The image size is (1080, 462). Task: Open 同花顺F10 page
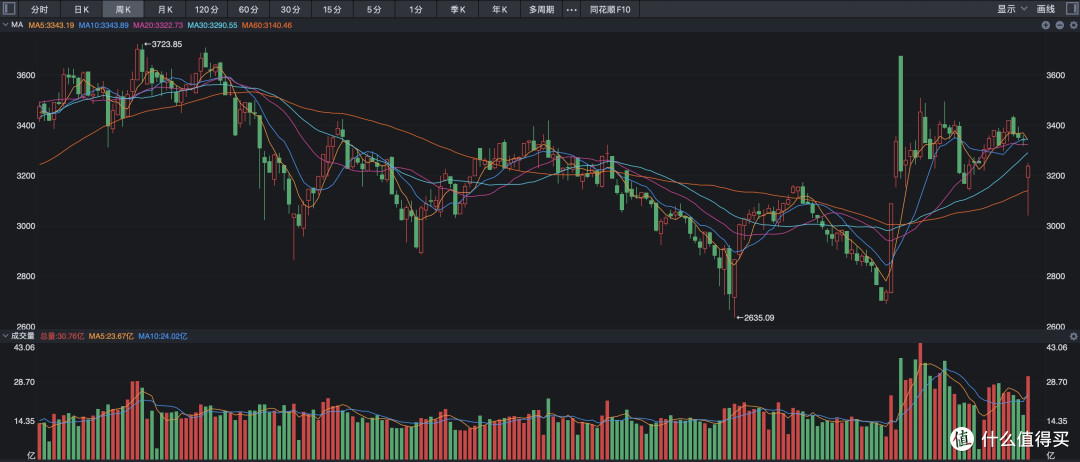[610, 10]
